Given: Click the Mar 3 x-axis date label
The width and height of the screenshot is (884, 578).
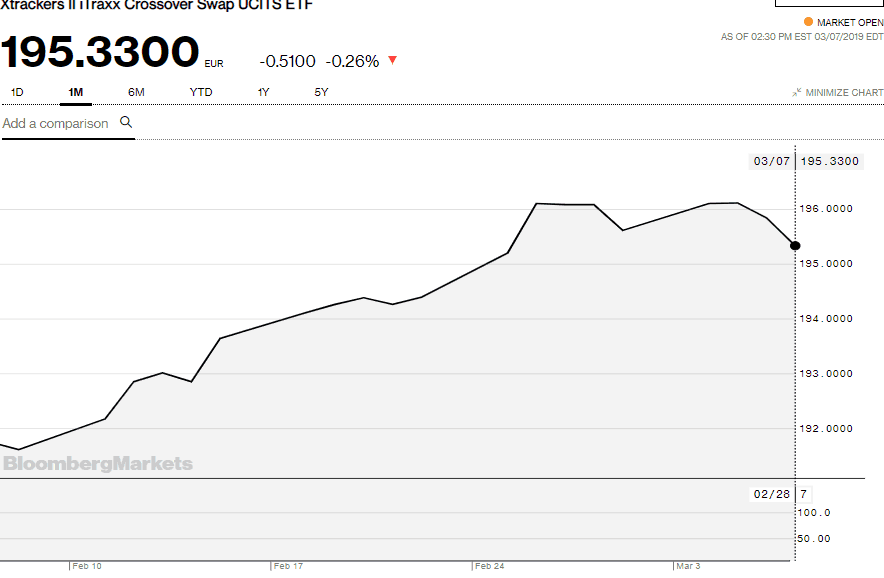Looking at the screenshot, I should pyautogui.click(x=688, y=567).
